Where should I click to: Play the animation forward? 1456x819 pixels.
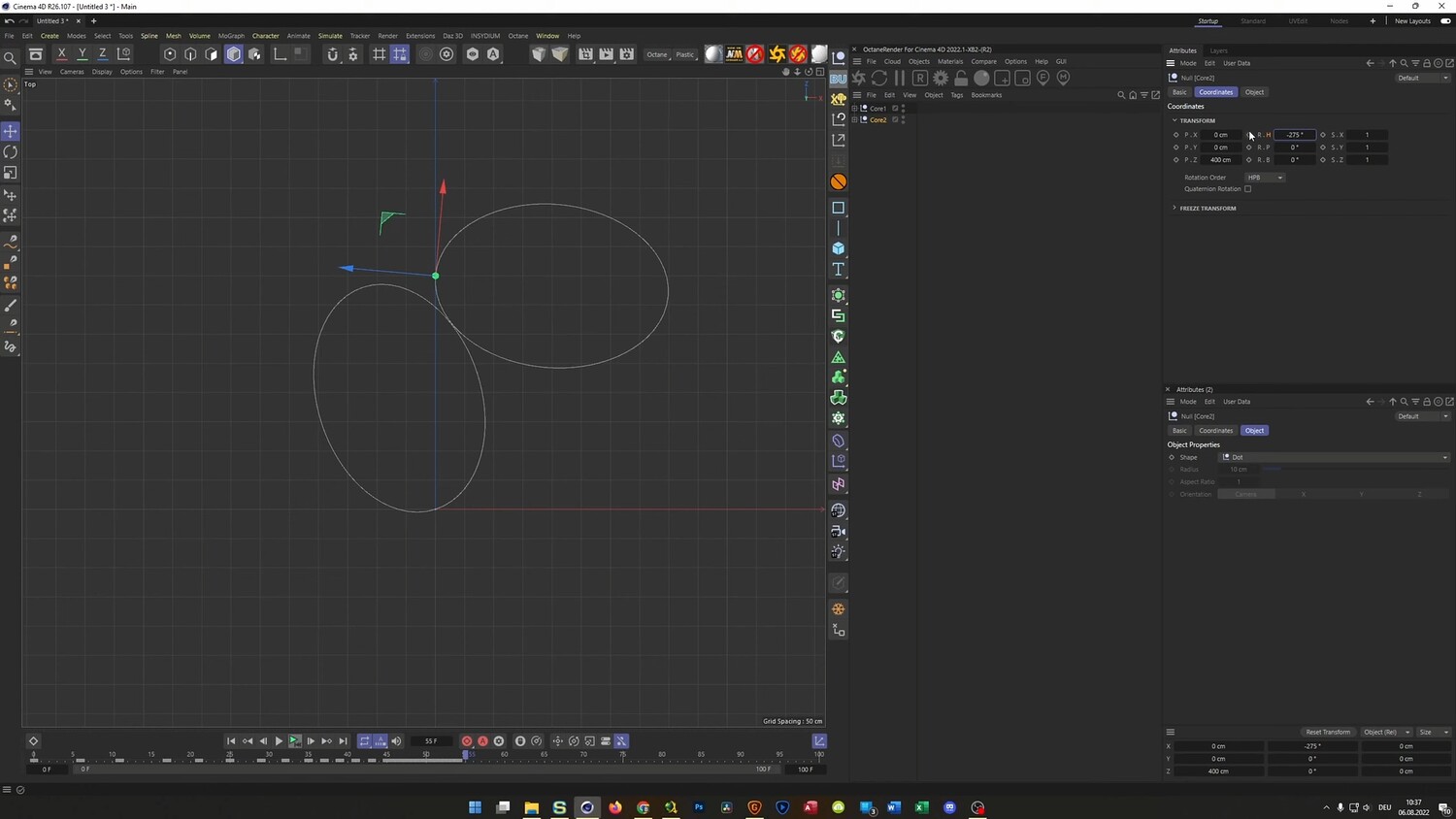pyautogui.click(x=279, y=741)
